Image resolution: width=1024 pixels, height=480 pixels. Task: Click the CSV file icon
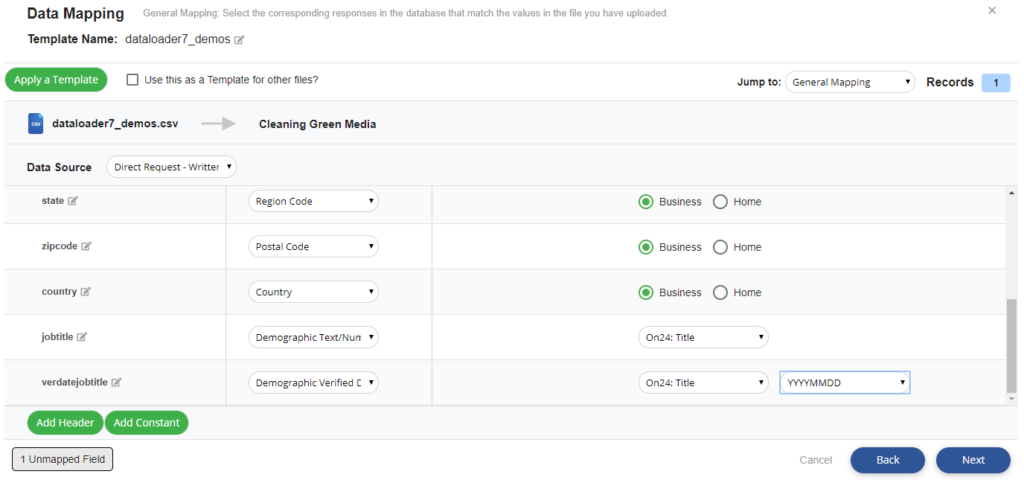[36, 124]
